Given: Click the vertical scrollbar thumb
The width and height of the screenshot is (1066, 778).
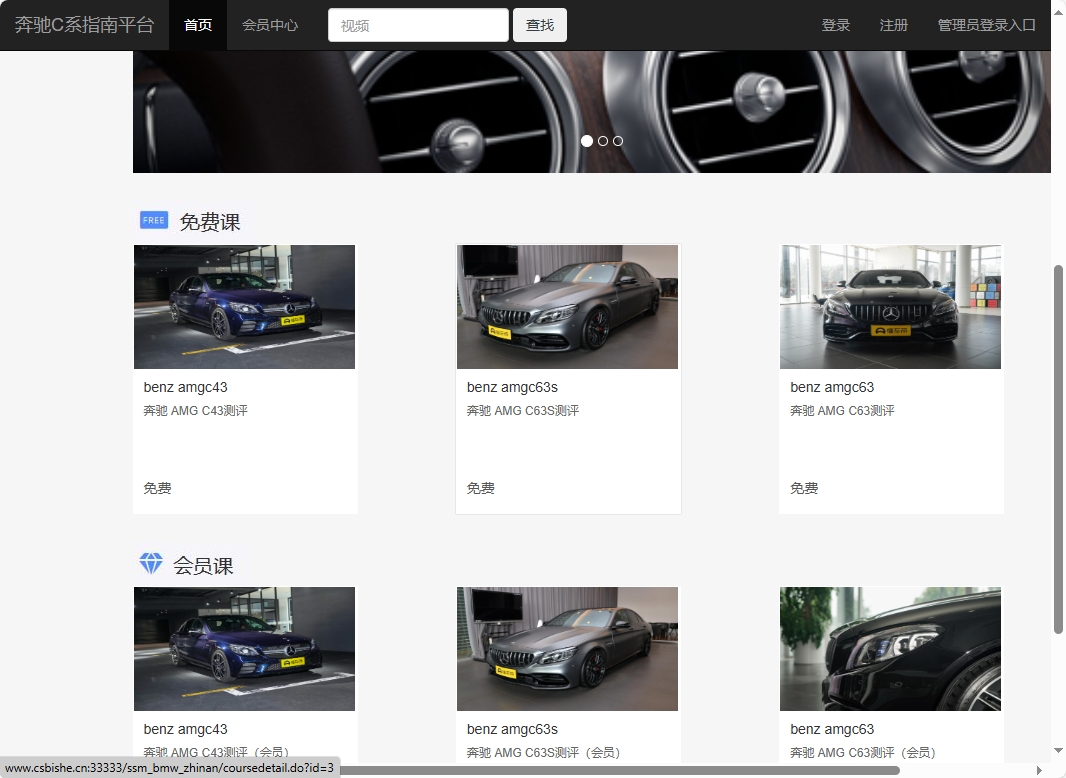Looking at the screenshot, I should (x=1058, y=450).
